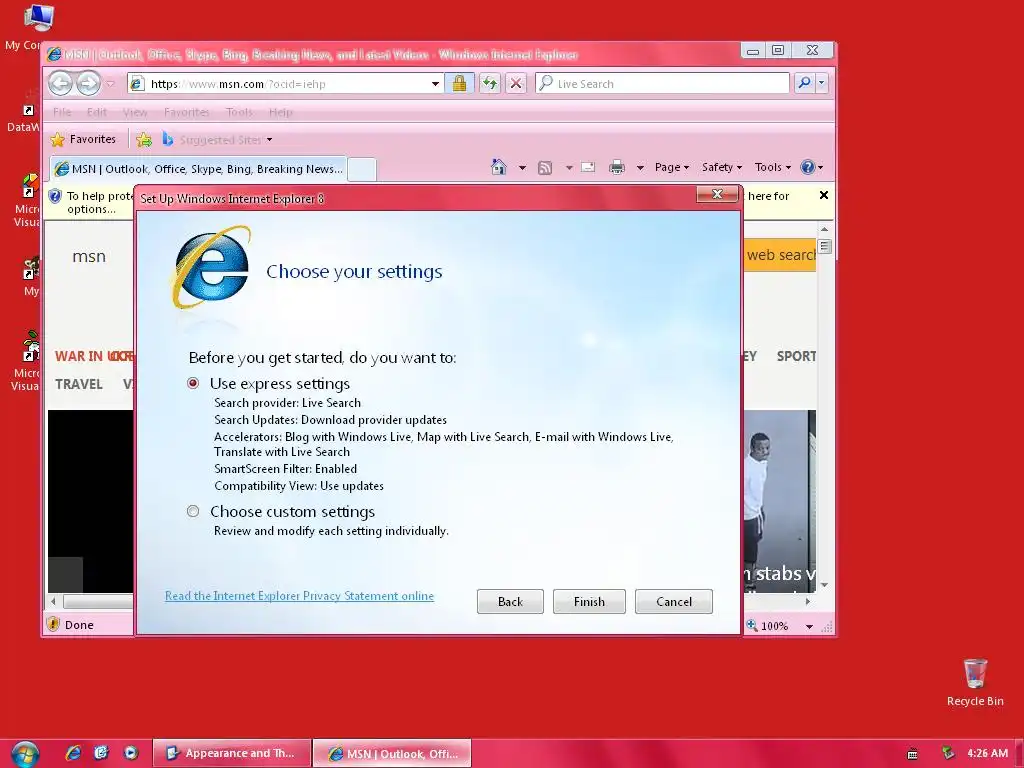Open the Favorites star button
Image resolution: width=1024 pixels, height=768 pixels.
point(83,139)
